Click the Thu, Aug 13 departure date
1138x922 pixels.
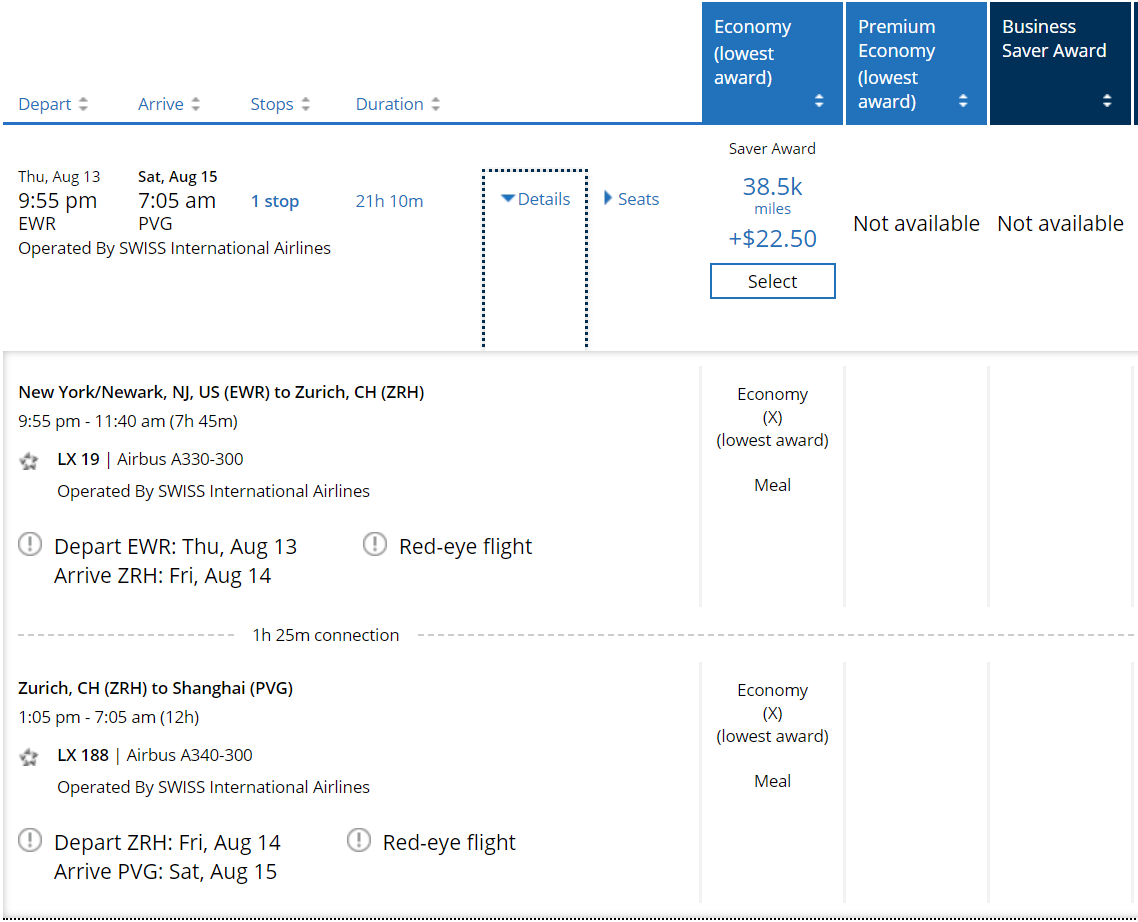click(x=60, y=176)
